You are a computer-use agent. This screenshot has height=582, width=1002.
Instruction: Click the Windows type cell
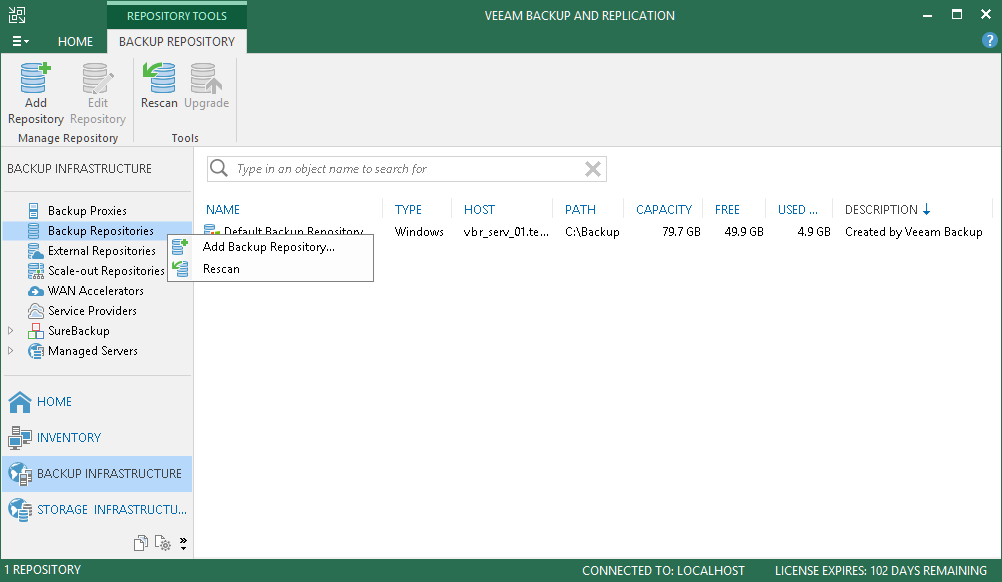(x=419, y=232)
